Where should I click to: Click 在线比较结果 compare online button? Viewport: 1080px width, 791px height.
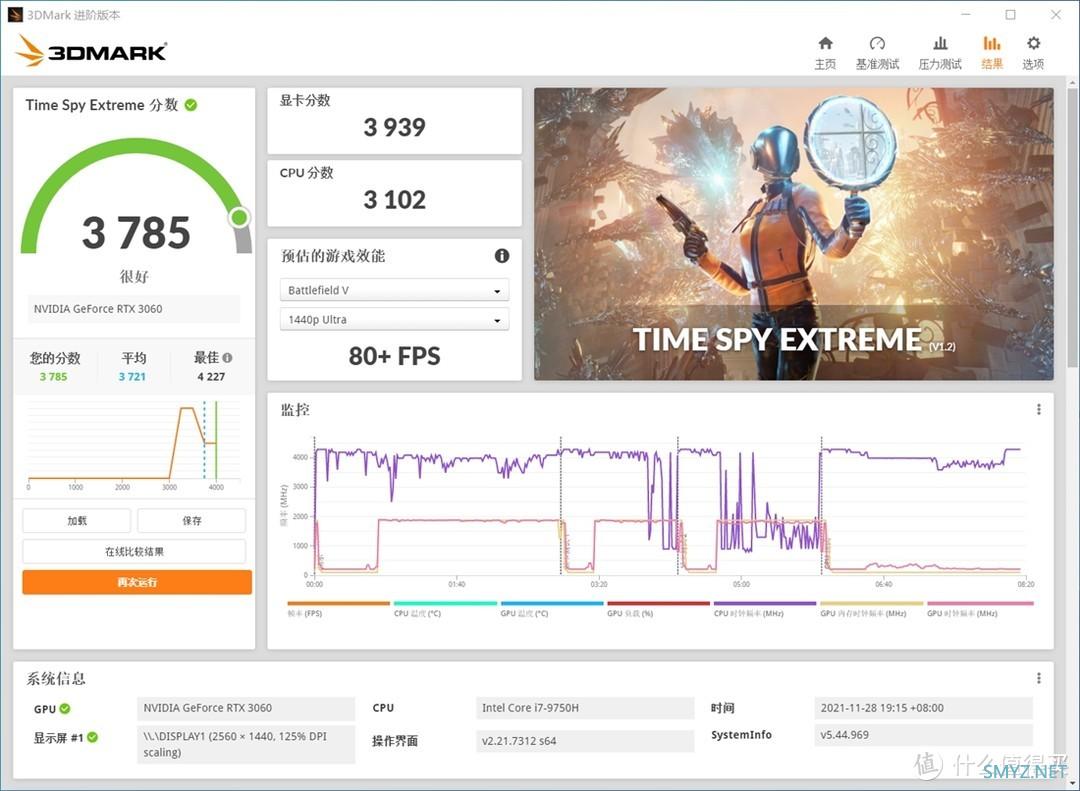pos(134,551)
